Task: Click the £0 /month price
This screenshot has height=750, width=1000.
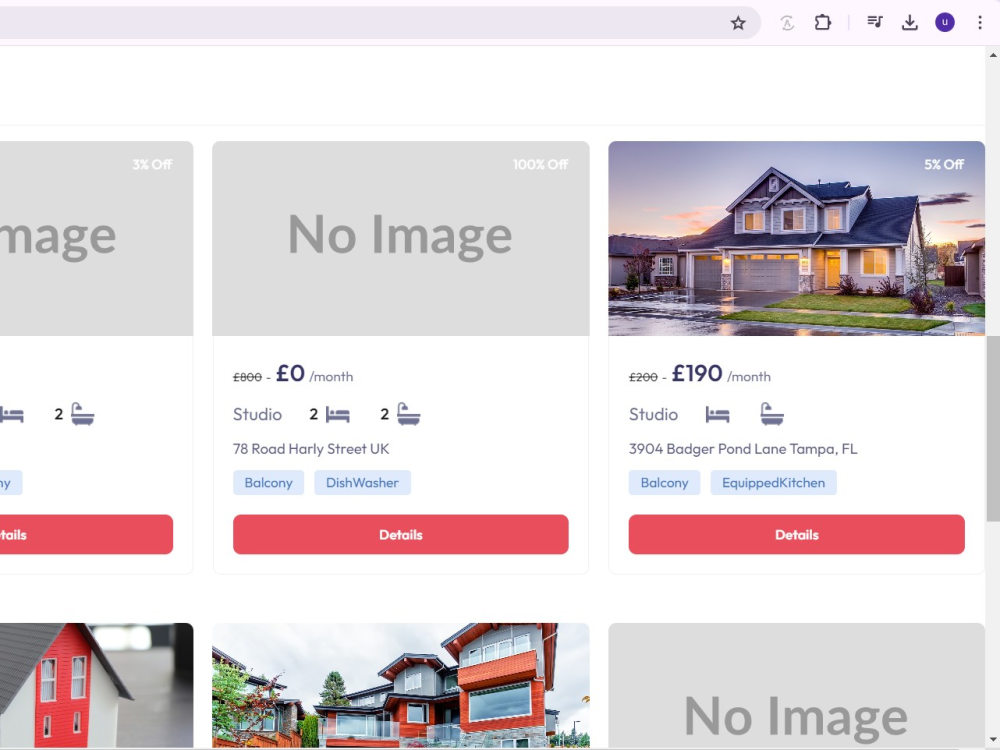Action: (314, 374)
